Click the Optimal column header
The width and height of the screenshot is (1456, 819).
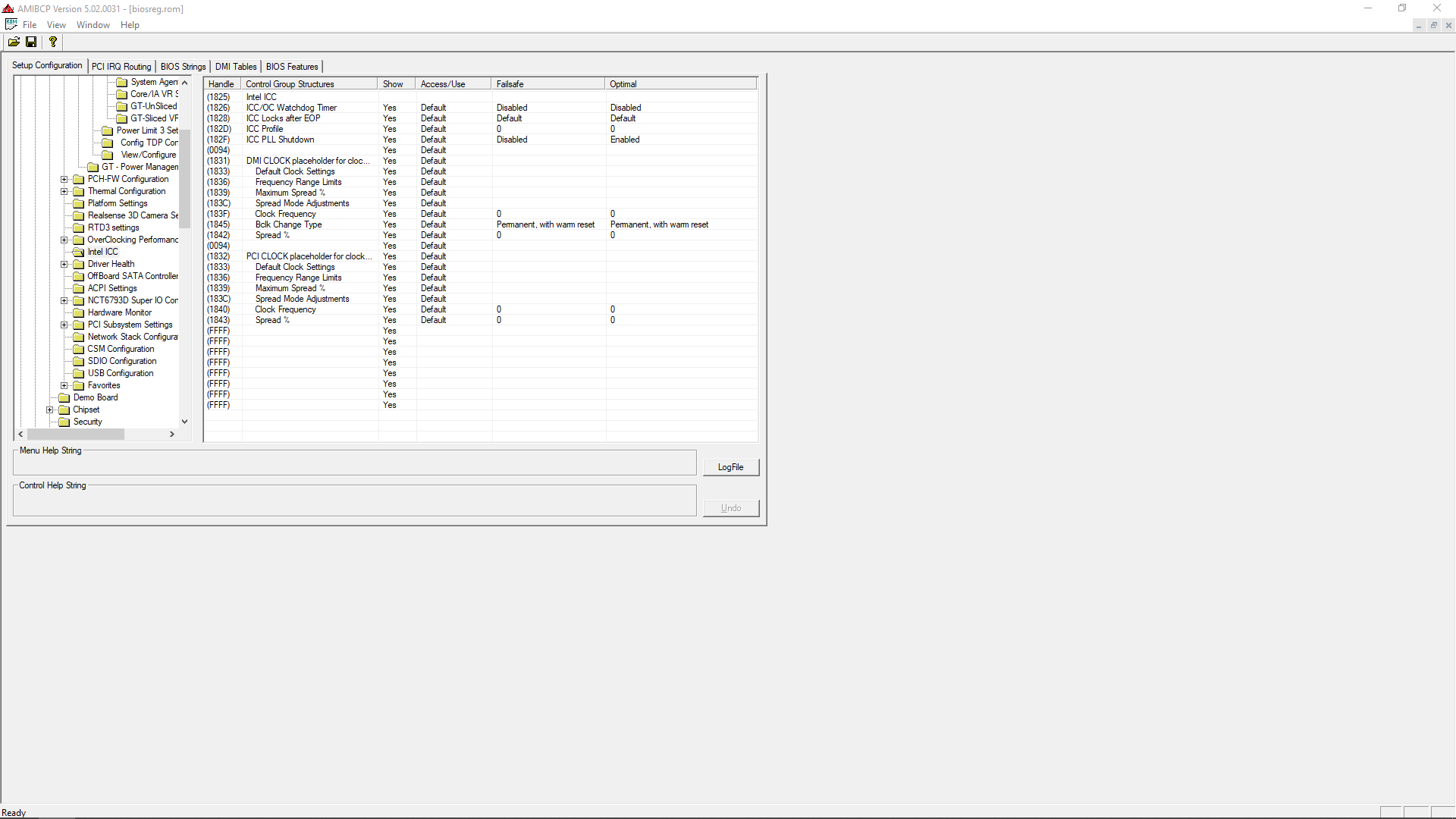tap(623, 84)
